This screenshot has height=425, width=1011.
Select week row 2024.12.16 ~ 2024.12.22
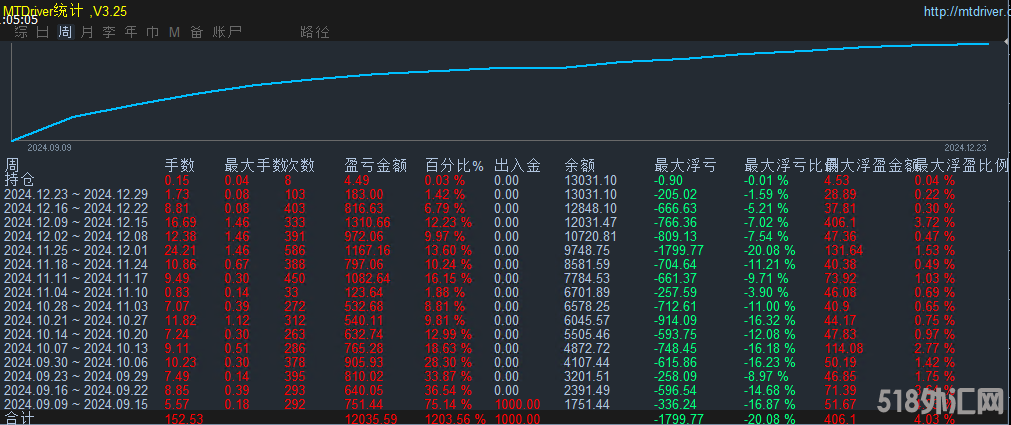(x=76, y=208)
